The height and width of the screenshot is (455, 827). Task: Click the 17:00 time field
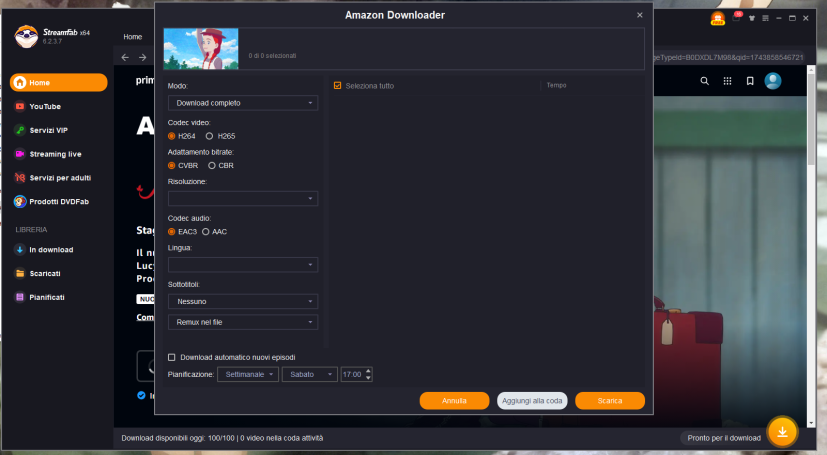coord(352,374)
